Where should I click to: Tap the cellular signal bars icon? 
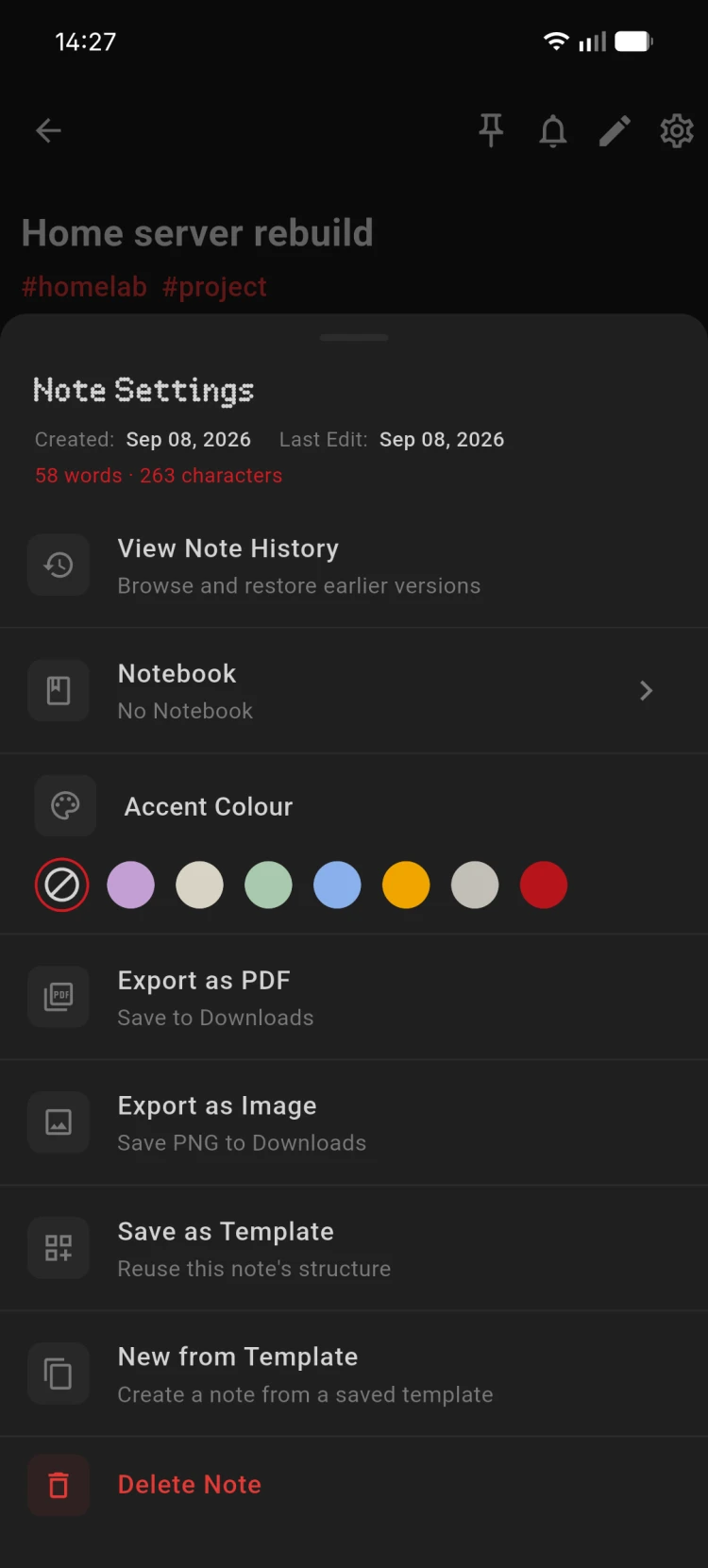pos(592,42)
